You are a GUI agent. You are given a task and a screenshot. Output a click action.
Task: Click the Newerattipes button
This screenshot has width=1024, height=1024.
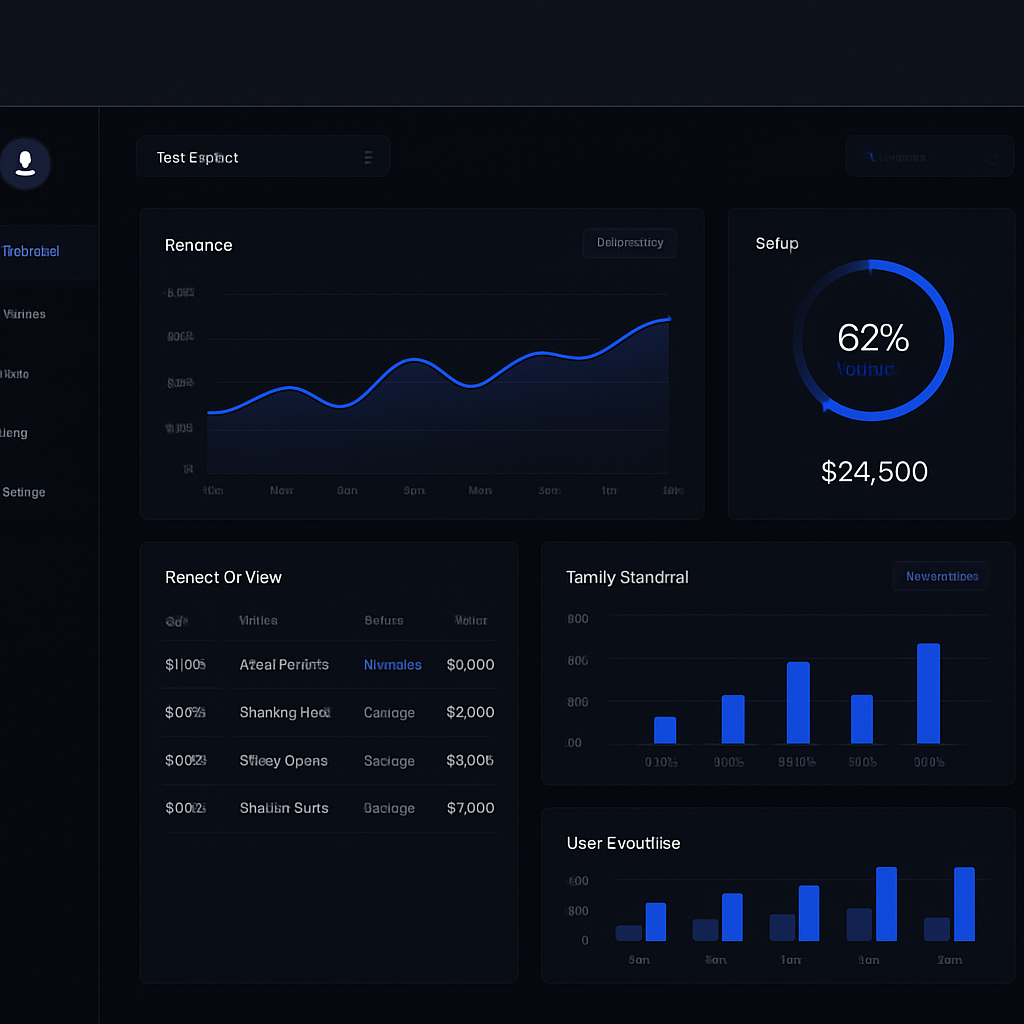pyautogui.click(x=941, y=576)
